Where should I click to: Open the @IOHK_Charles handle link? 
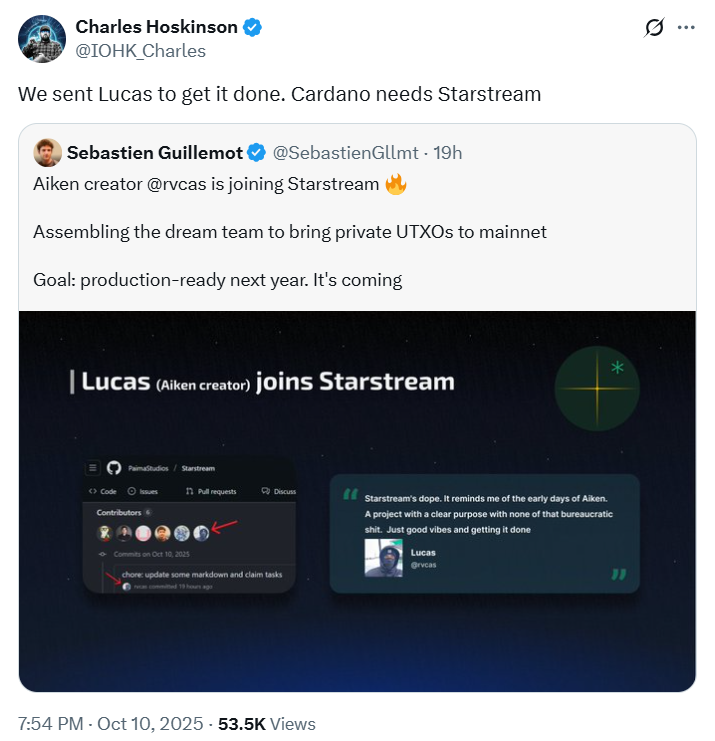click(140, 50)
